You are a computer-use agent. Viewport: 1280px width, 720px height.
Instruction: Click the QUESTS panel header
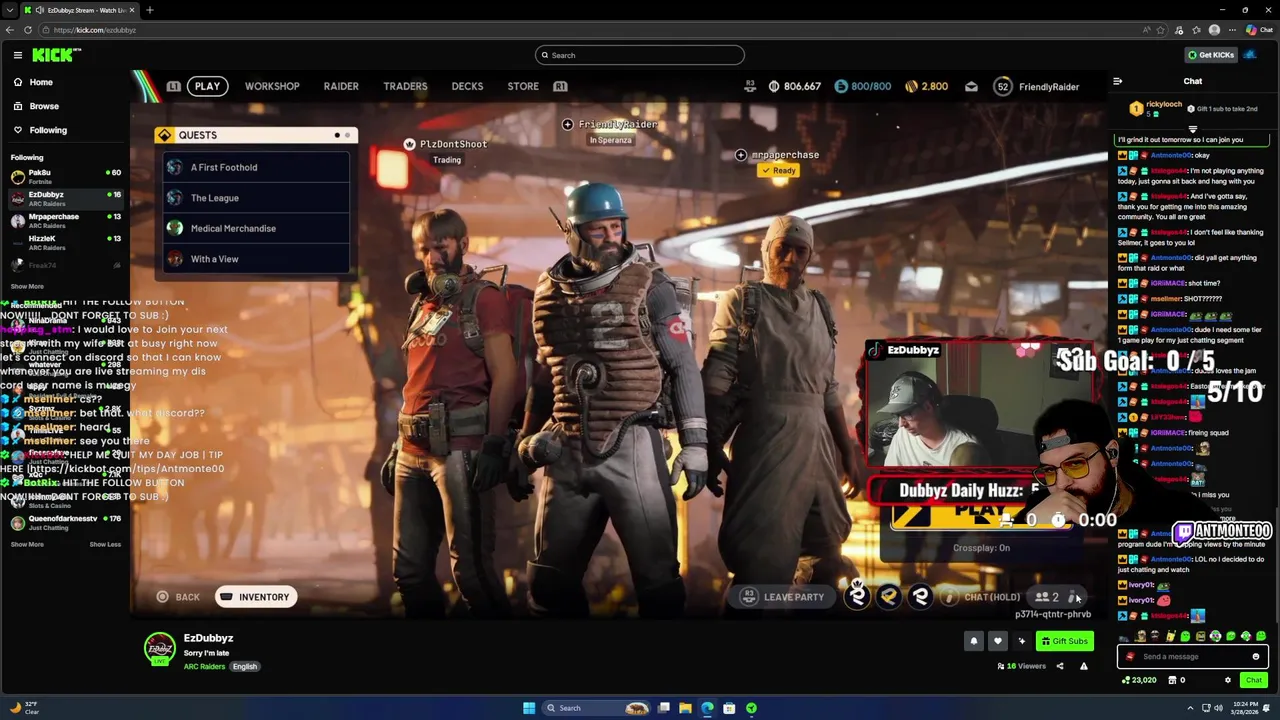(x=256, y=135)
